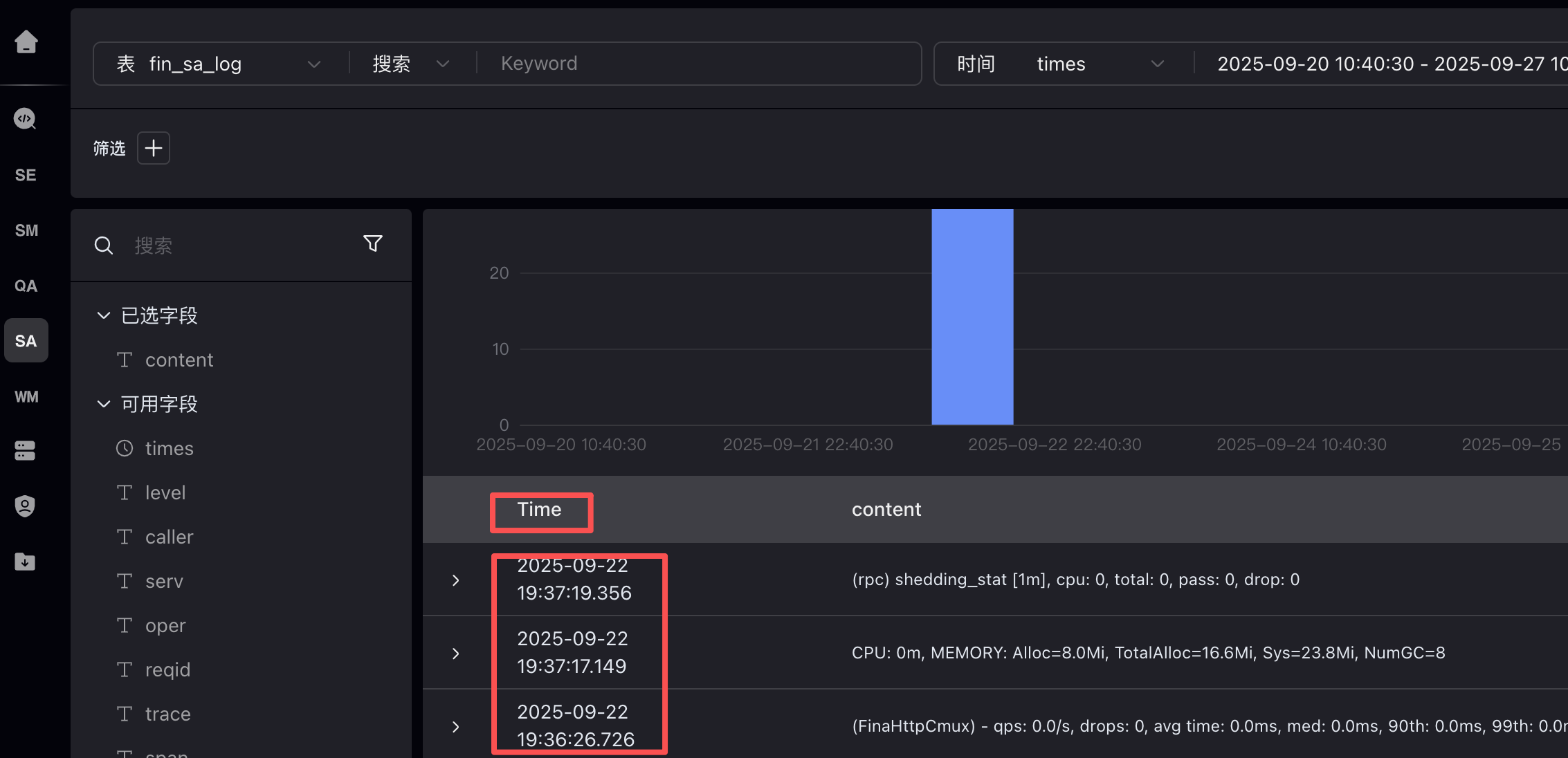
Task: Select the level field
Action: click(x=165, y=493)
